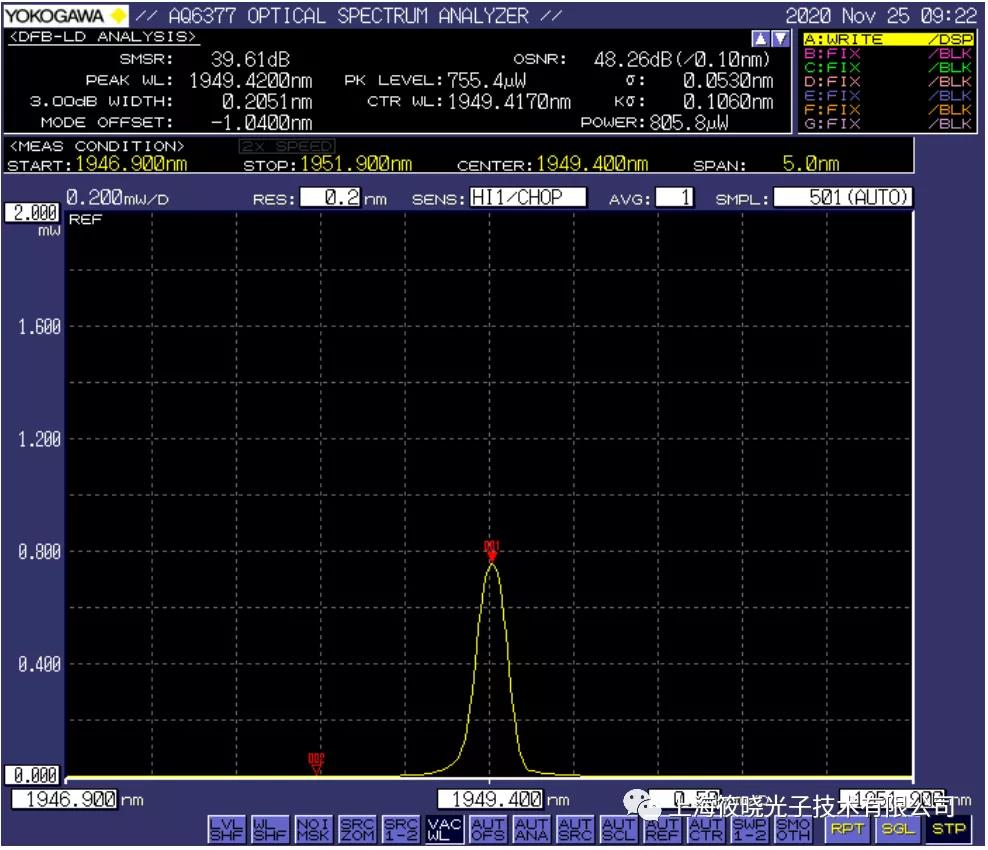Click the MODE OFFSET -1.0400nm reading
988x850 pixels.
[261, 122]
